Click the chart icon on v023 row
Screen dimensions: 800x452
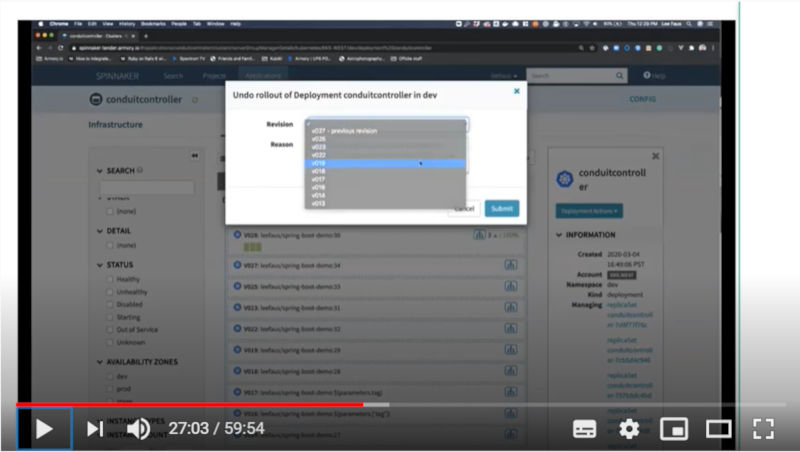511,307
